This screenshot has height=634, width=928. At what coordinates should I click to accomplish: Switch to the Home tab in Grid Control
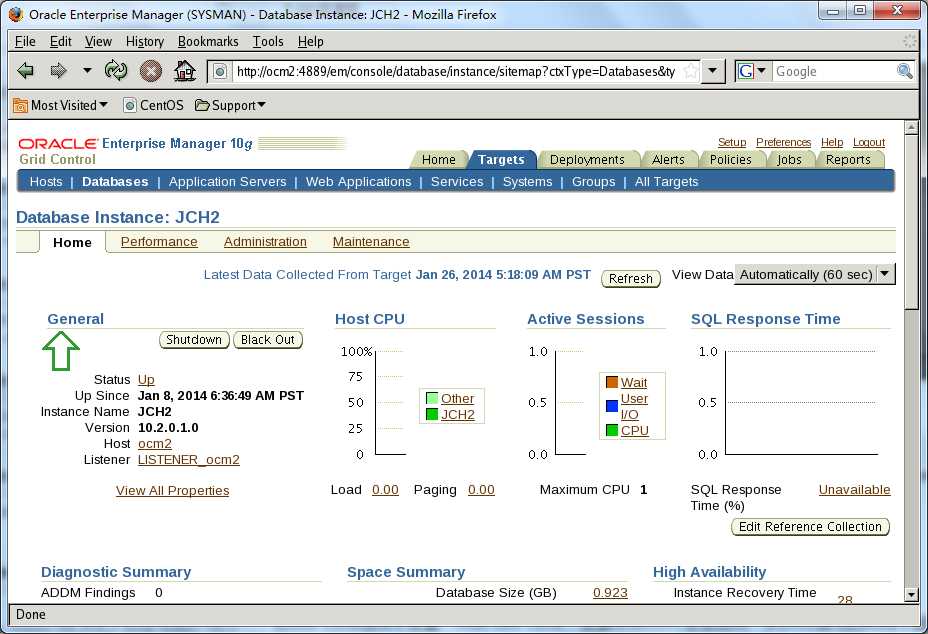(x=439, y=160)
